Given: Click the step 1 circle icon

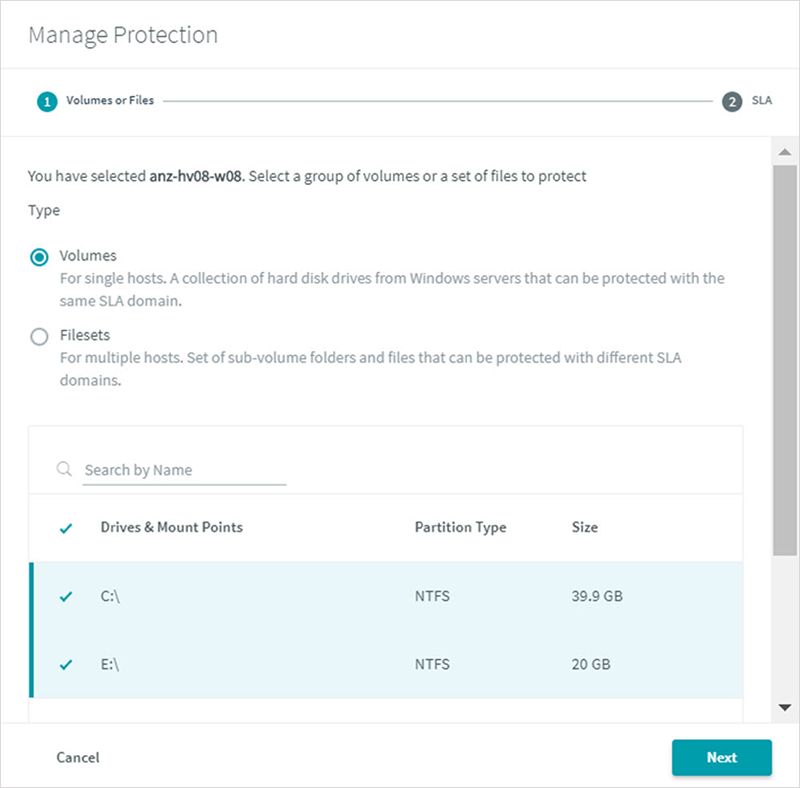Looking at the screenshot, I should pyautogui.click(x=47, y=102).
